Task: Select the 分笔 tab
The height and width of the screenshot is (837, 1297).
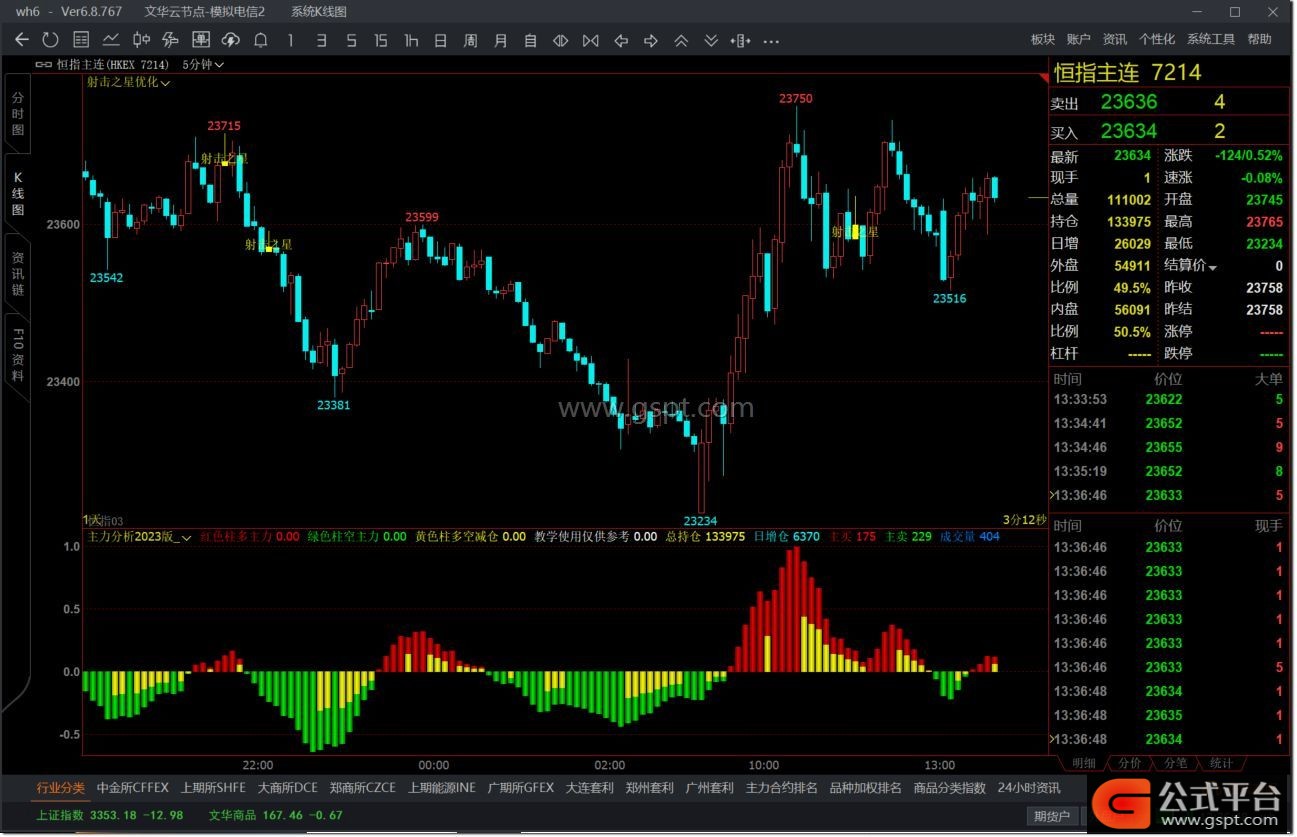Action: tap(1176, 763)
